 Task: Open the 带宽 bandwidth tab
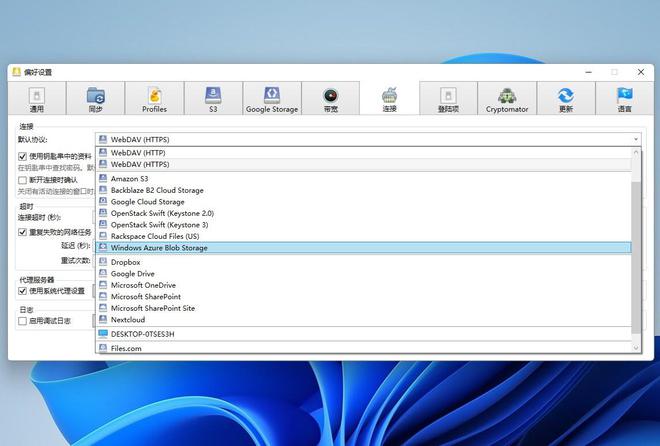[331, 98]
